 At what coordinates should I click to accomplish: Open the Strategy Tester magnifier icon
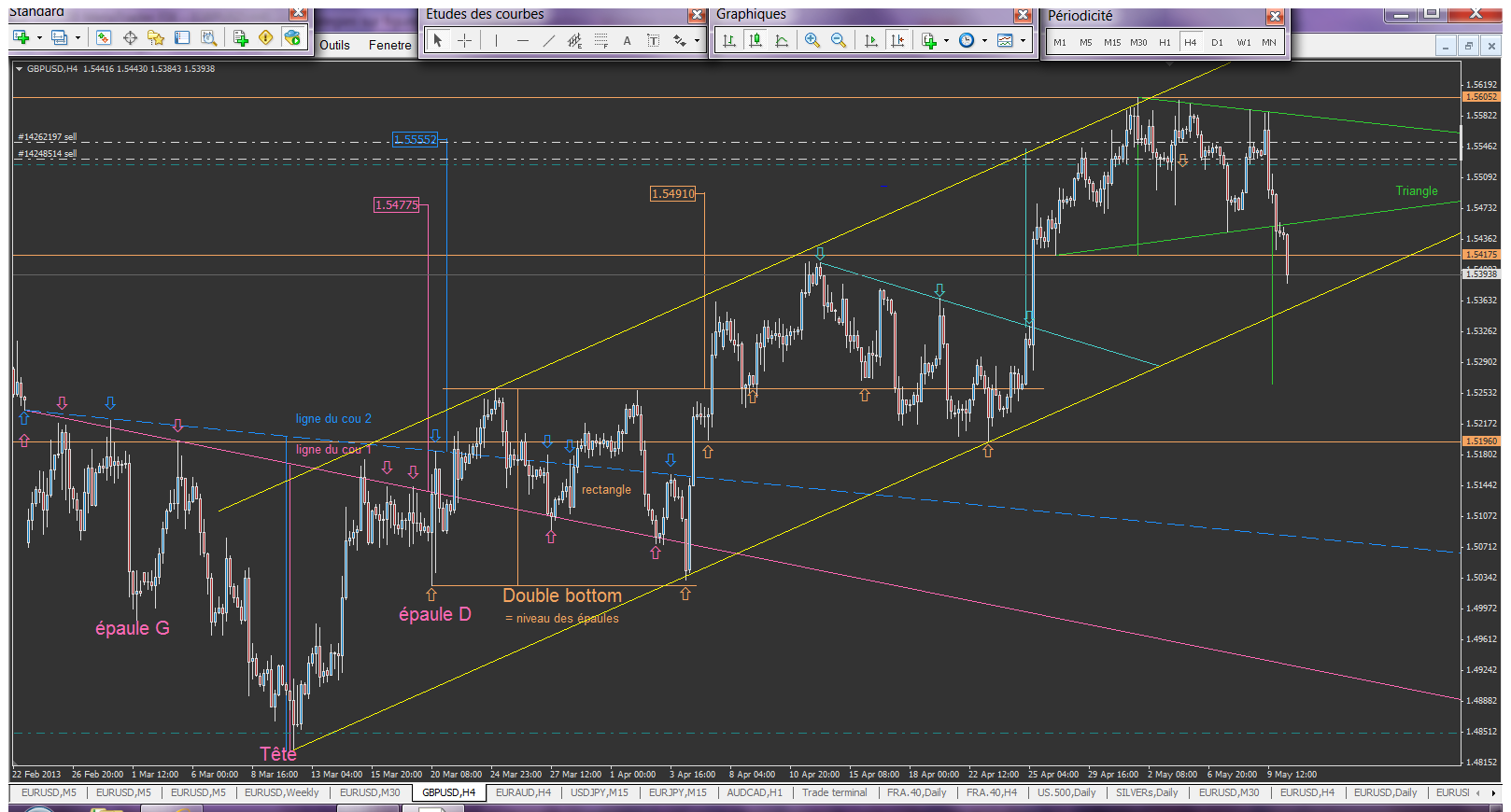[208, 37]
